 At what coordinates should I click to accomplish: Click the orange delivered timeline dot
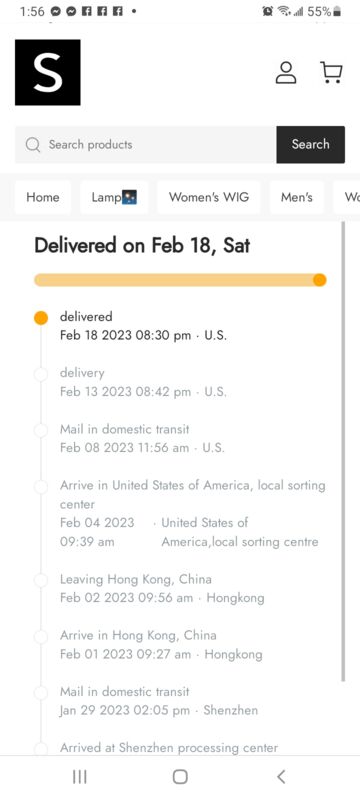coord(41,318)
